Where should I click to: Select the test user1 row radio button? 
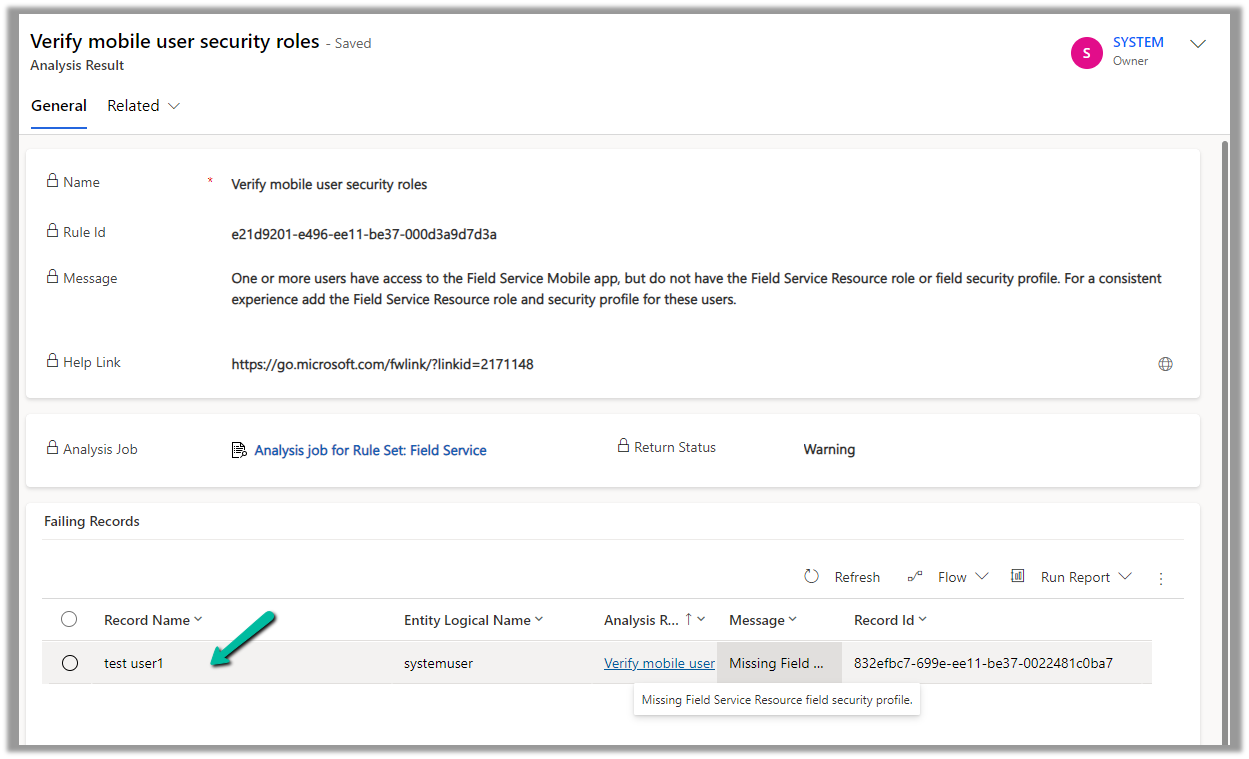click(70, 663)
